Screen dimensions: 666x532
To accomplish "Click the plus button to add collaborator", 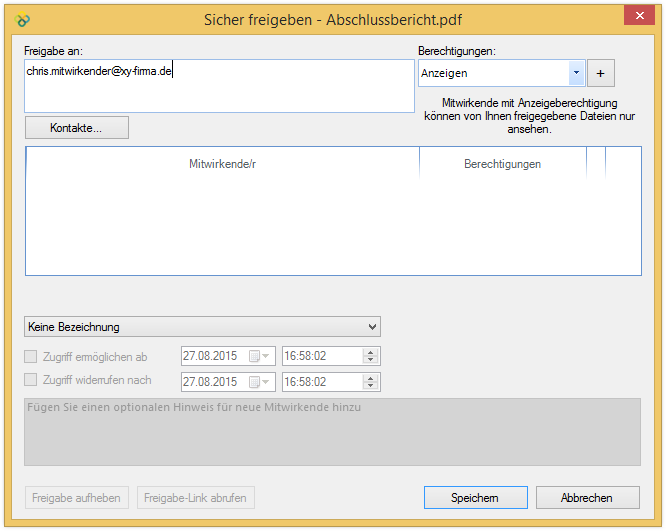I will pos(601,73).
